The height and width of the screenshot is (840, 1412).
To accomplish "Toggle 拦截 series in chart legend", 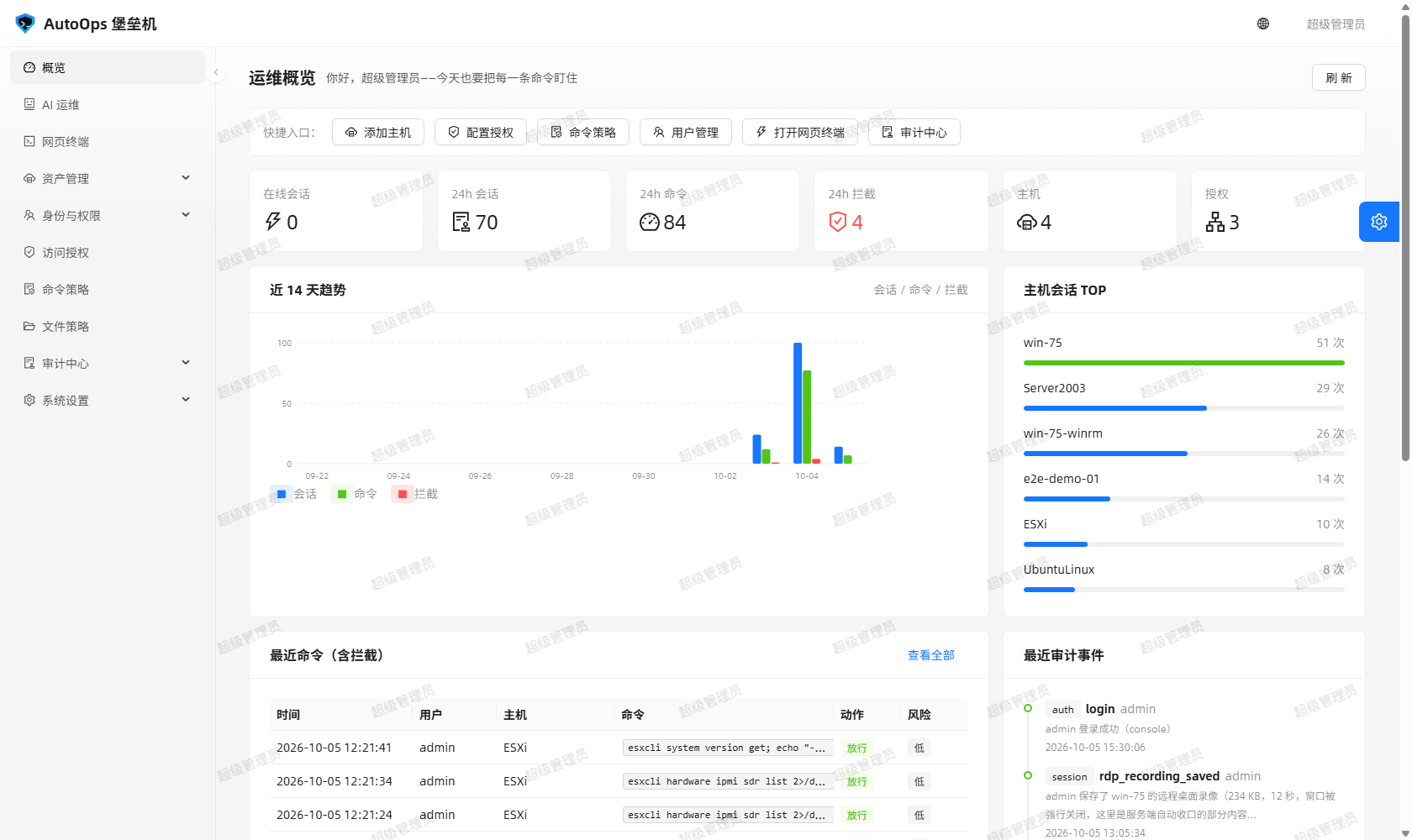I will pos(415,494).
